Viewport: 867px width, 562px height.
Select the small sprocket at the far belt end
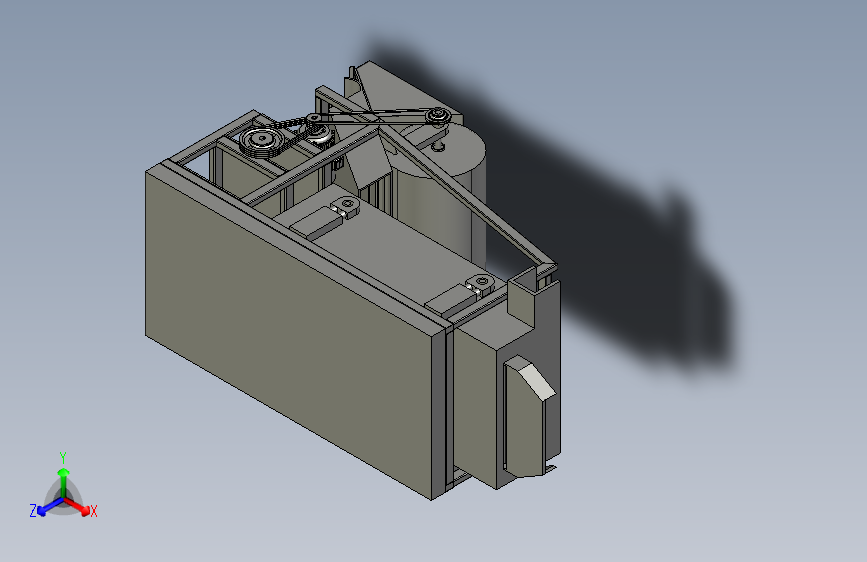pos(438,116)
